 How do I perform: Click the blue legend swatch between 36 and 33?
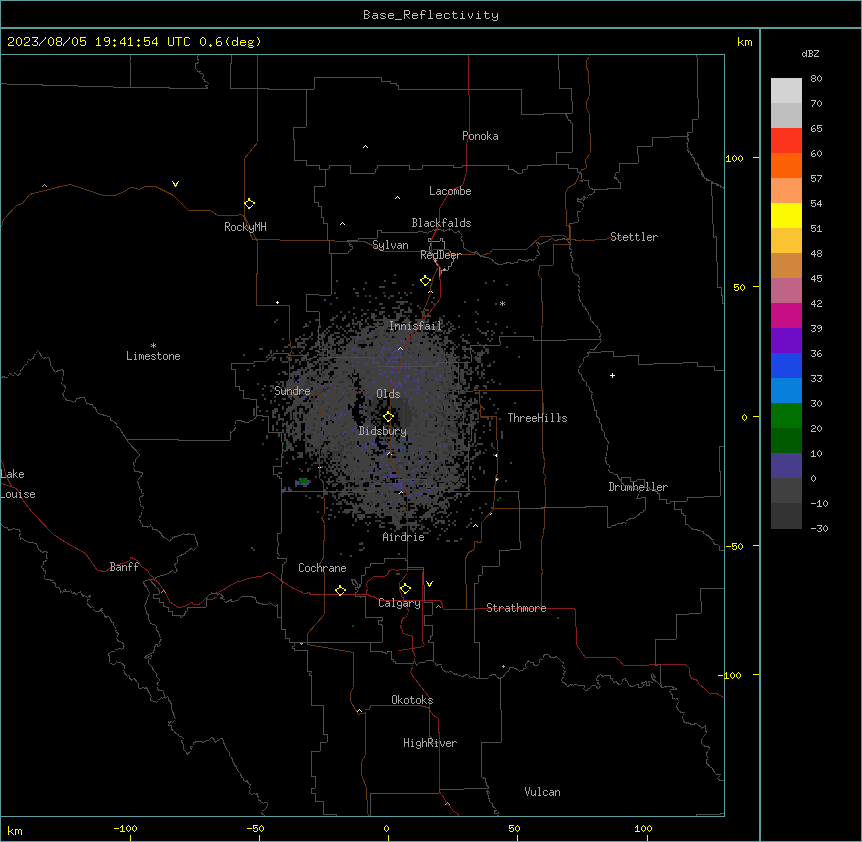click(786, 365)
